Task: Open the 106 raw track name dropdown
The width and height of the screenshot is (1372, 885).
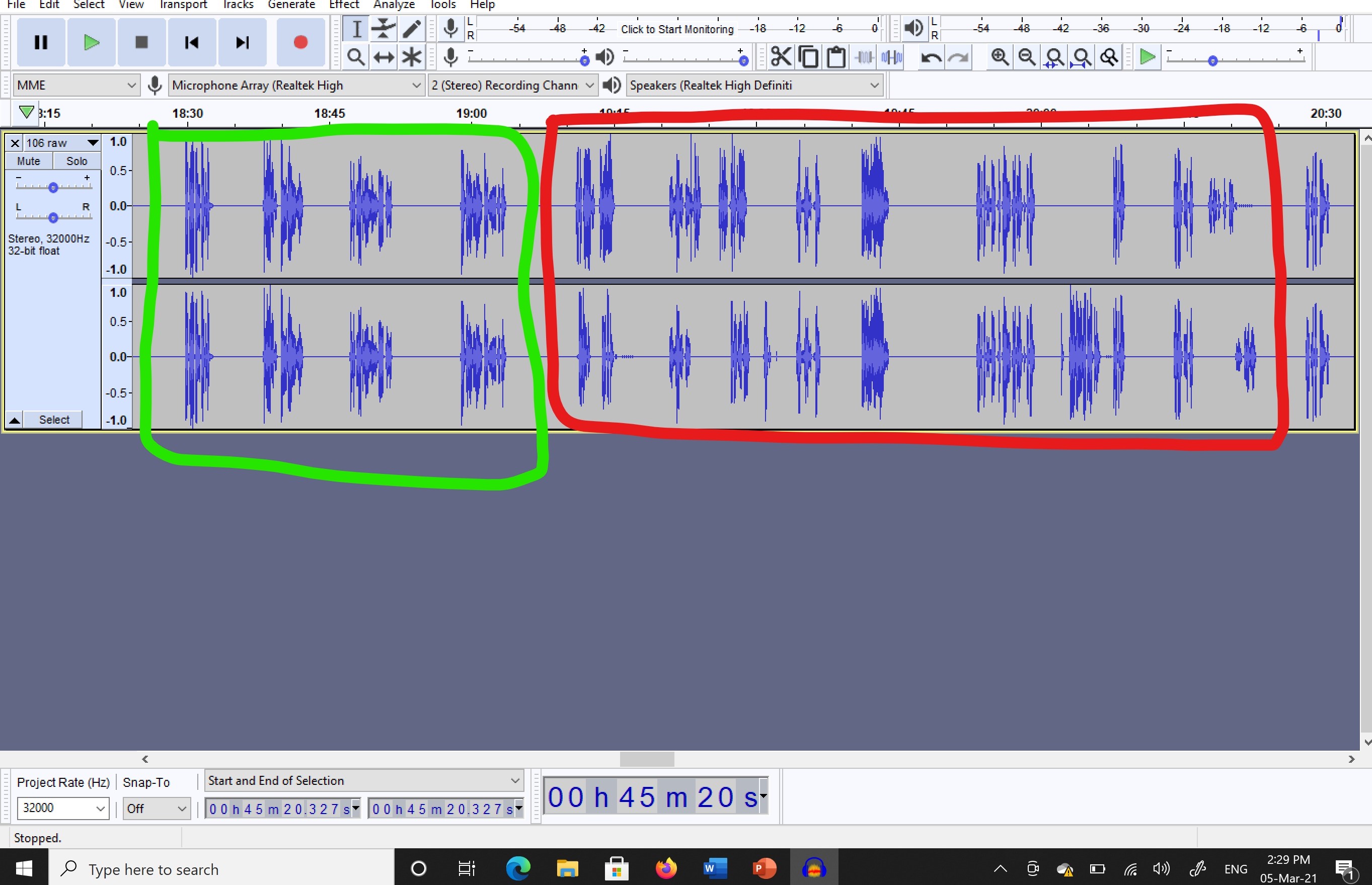Action: point(92,142)
